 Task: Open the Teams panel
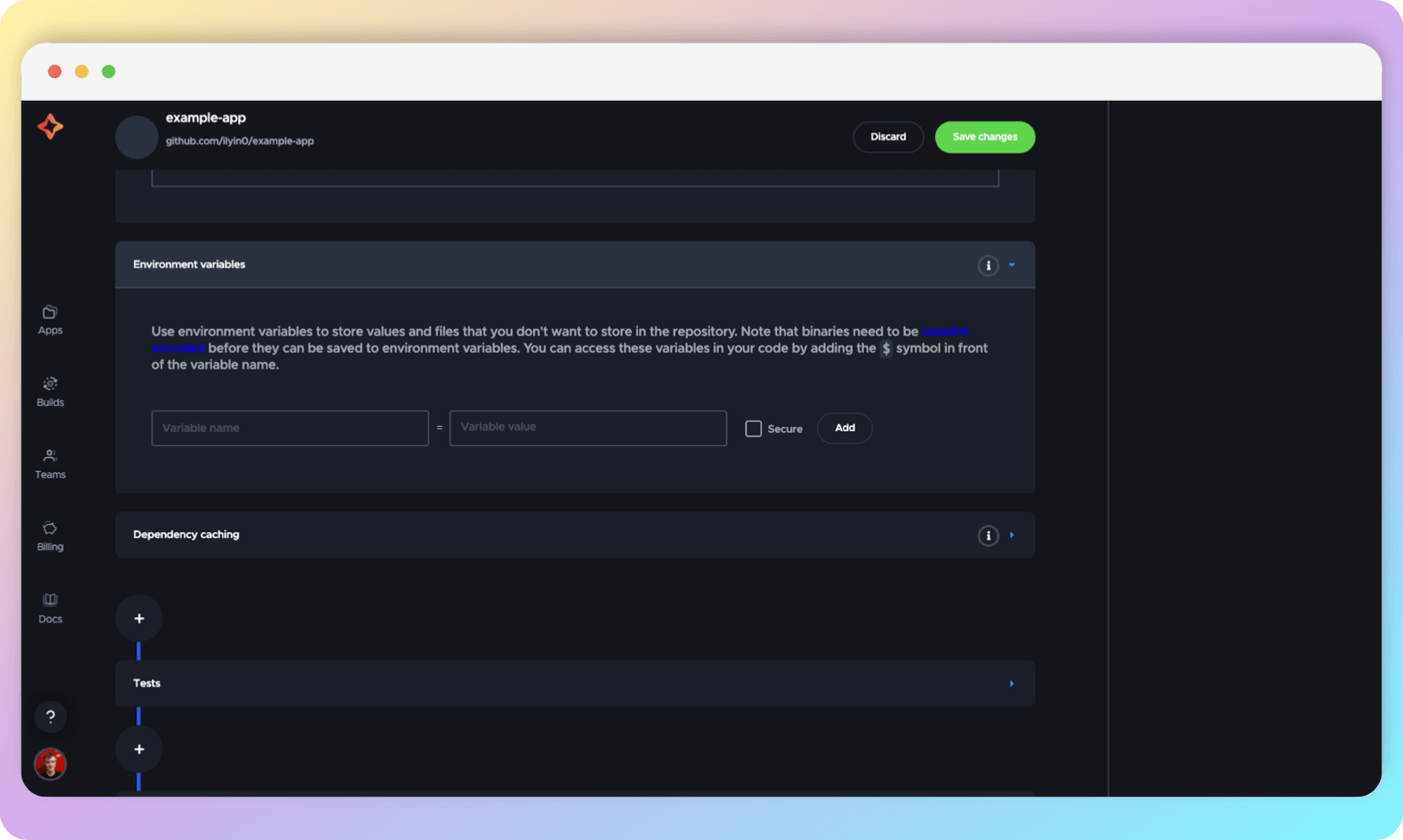pos(49,463)
